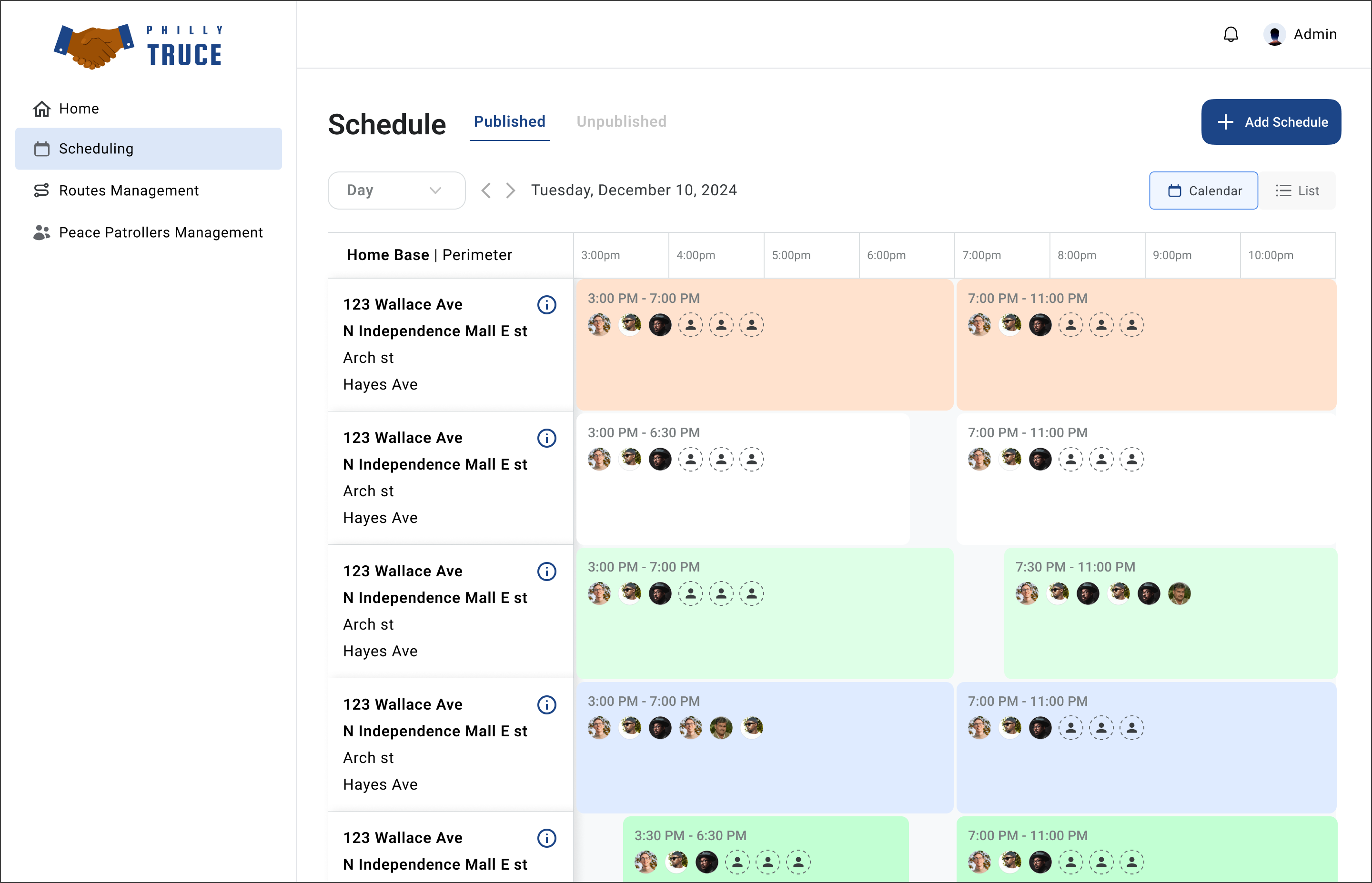Click the Peace Patrollers people icon
1372x883 pixels.
(x=41, y=232)
